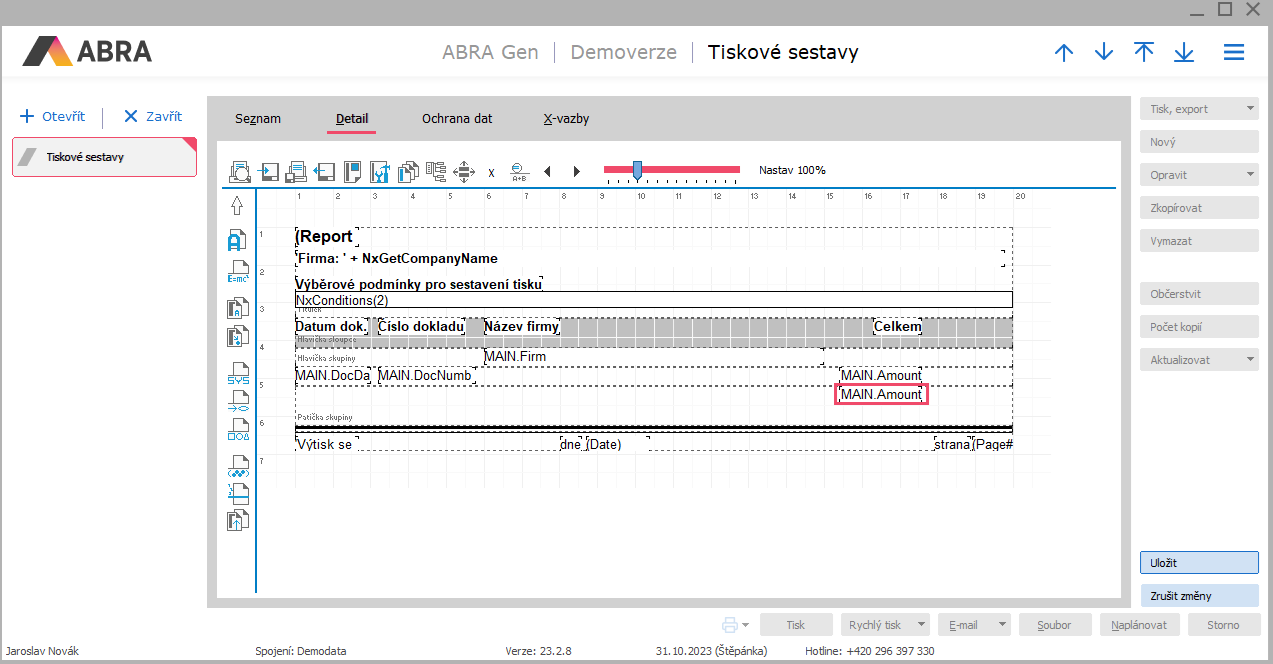
Task: Click the Storno button
Action: click(x=1224, y=625)
